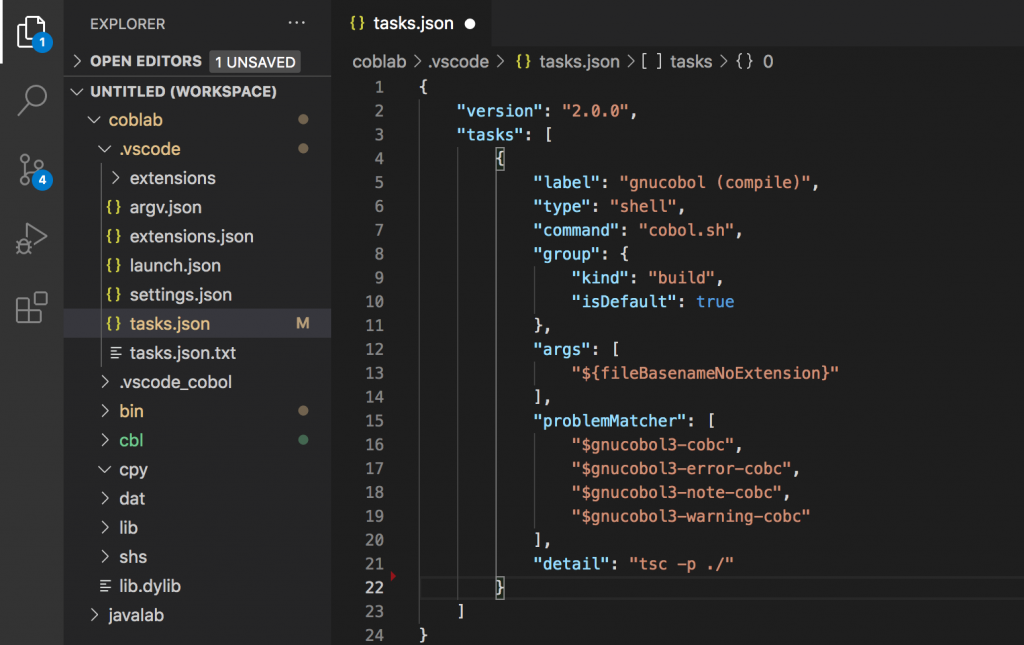Image resolution: width=1024 pixels, height=645 pixels.
Task: Click "${fileBasenameNoExtension}" argument text
Action: [705, 373]
